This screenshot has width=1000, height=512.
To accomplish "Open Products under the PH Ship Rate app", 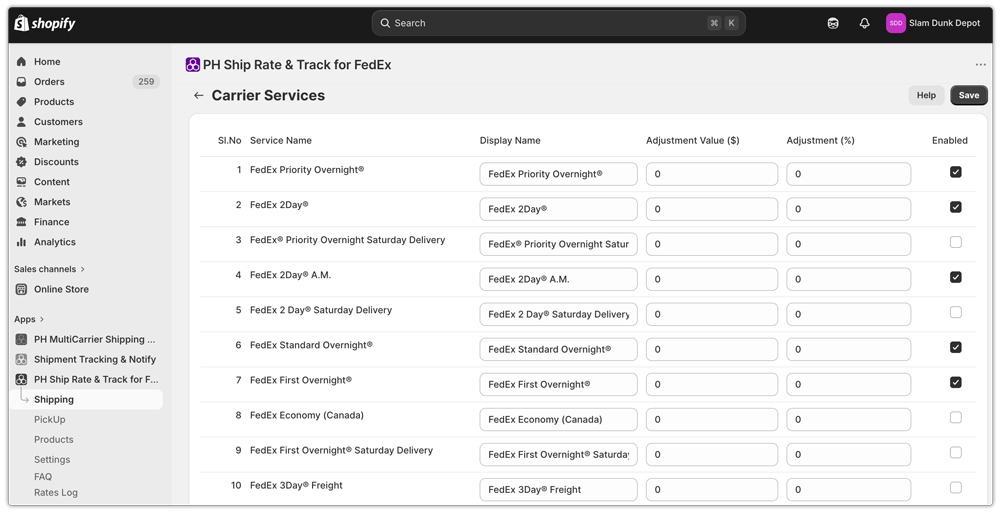I will 54,439.
